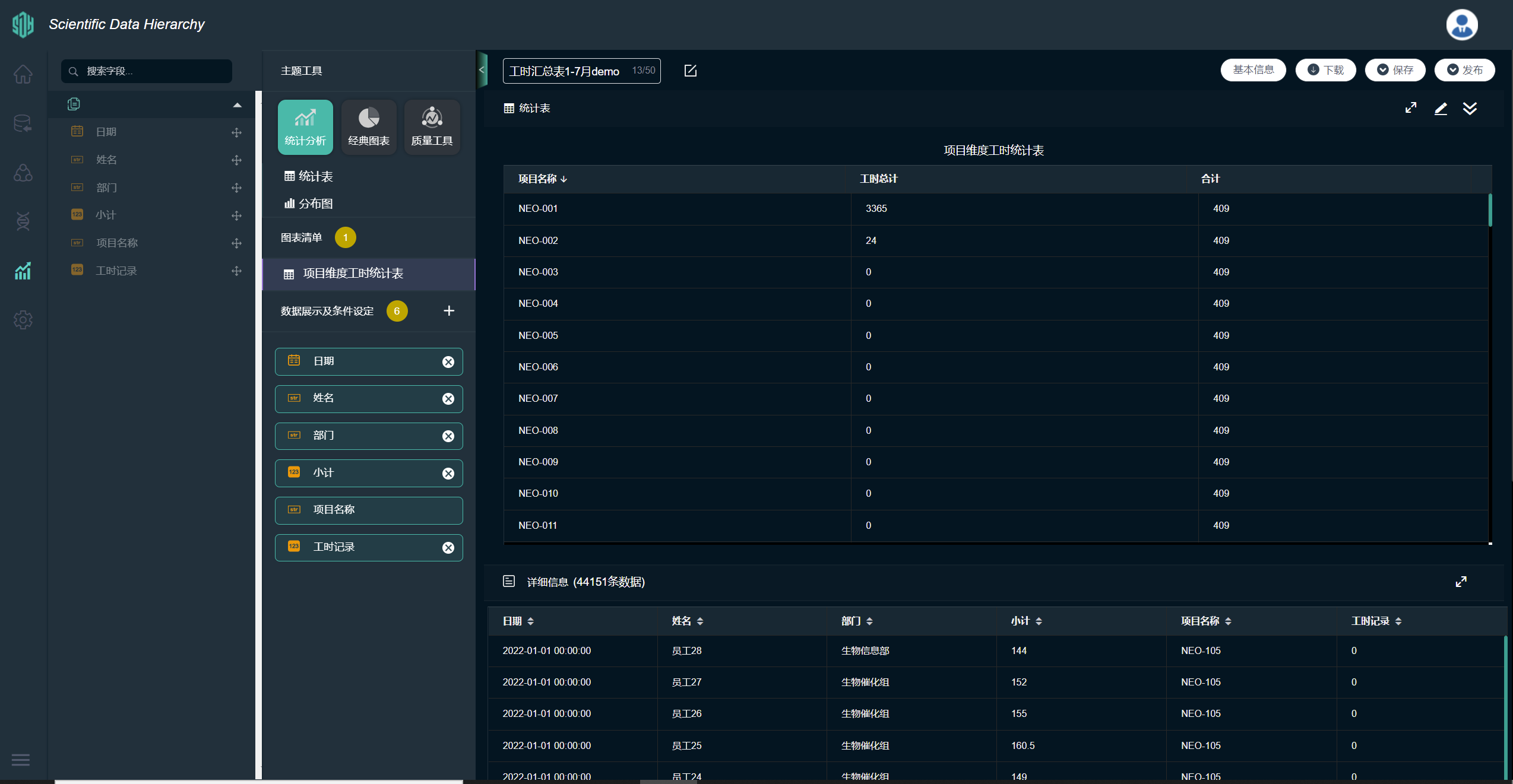Select the 经典图表 pie chart tile
Image resolution: width=1513 pixels, height=784 pixels.
(x=369, y=127)
